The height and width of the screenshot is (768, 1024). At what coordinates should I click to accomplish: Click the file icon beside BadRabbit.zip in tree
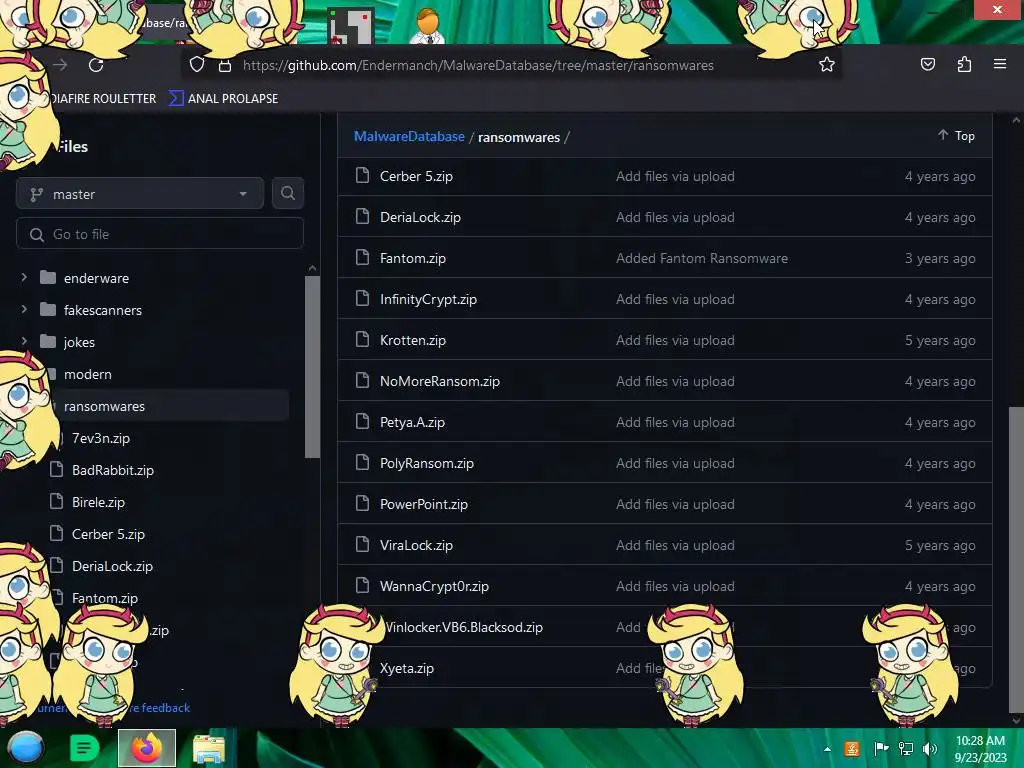click(x=57, y=470)
